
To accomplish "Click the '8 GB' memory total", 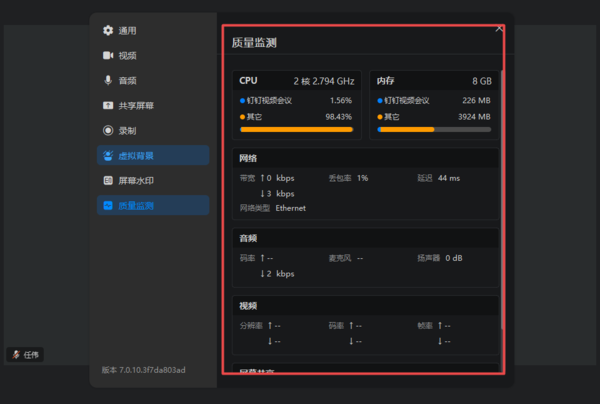I will coord(482,81).
